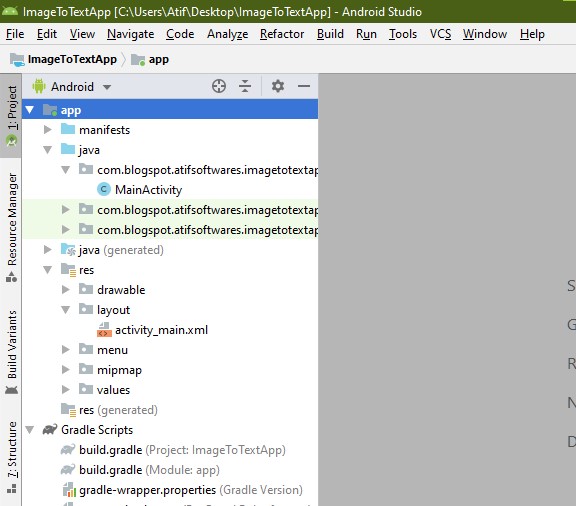The height and width of the screenshot is (506, 576).
Task: Expand the drawable folder
Action: click(x=66, y=290)
